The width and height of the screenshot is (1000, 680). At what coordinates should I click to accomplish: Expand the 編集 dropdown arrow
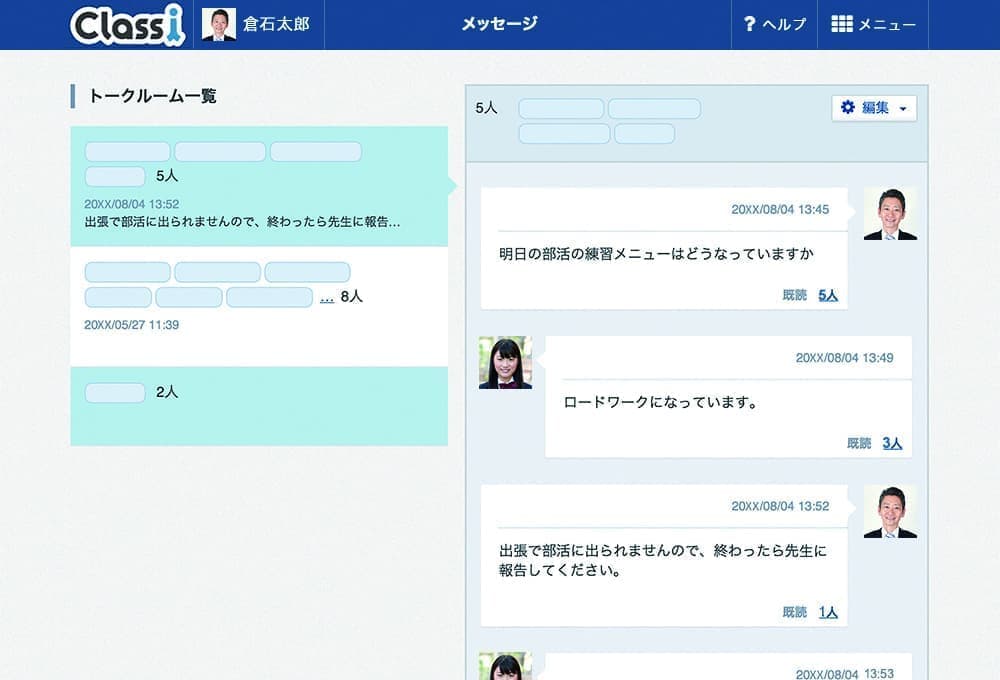(904, 108)
